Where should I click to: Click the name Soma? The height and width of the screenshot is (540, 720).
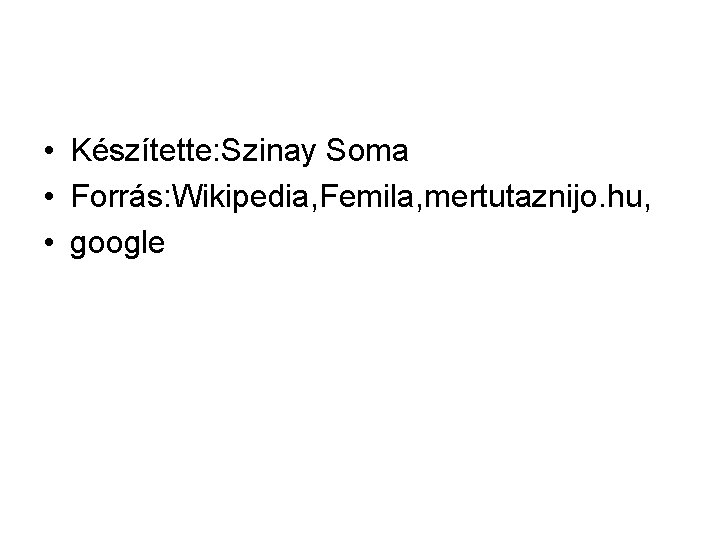367,150
